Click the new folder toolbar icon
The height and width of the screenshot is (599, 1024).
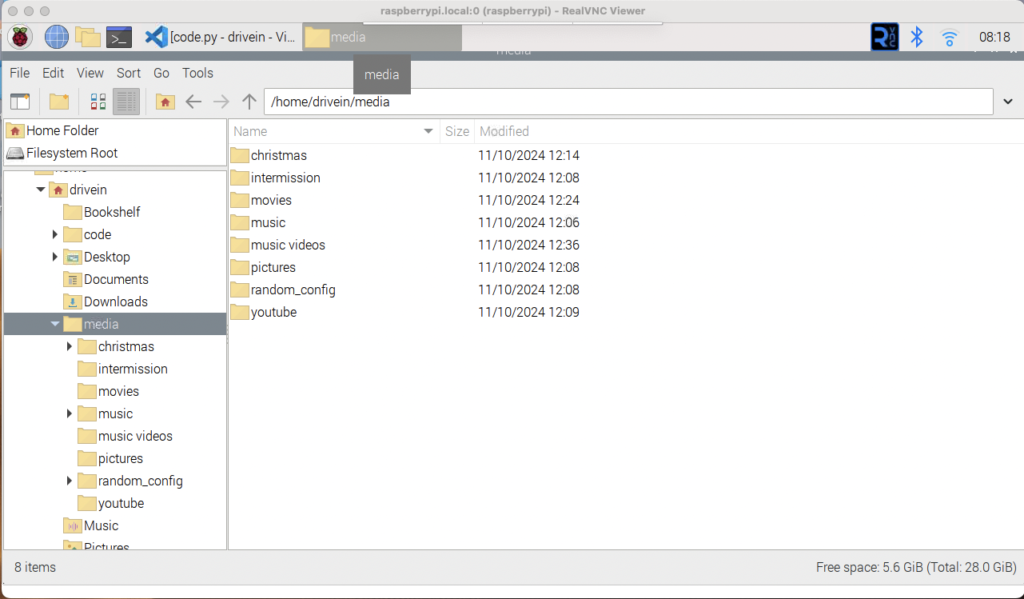pos(59,101)
